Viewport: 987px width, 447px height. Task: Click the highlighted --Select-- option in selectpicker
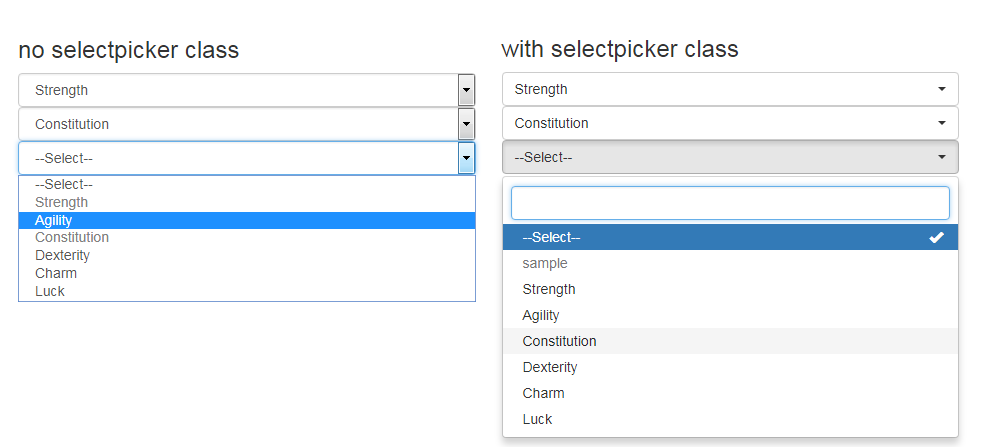click(x=730, y=237)
